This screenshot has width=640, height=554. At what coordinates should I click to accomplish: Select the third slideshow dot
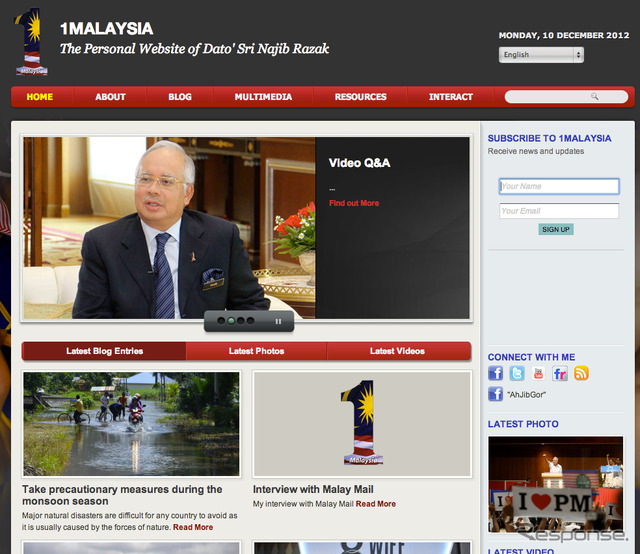[240, 321]
